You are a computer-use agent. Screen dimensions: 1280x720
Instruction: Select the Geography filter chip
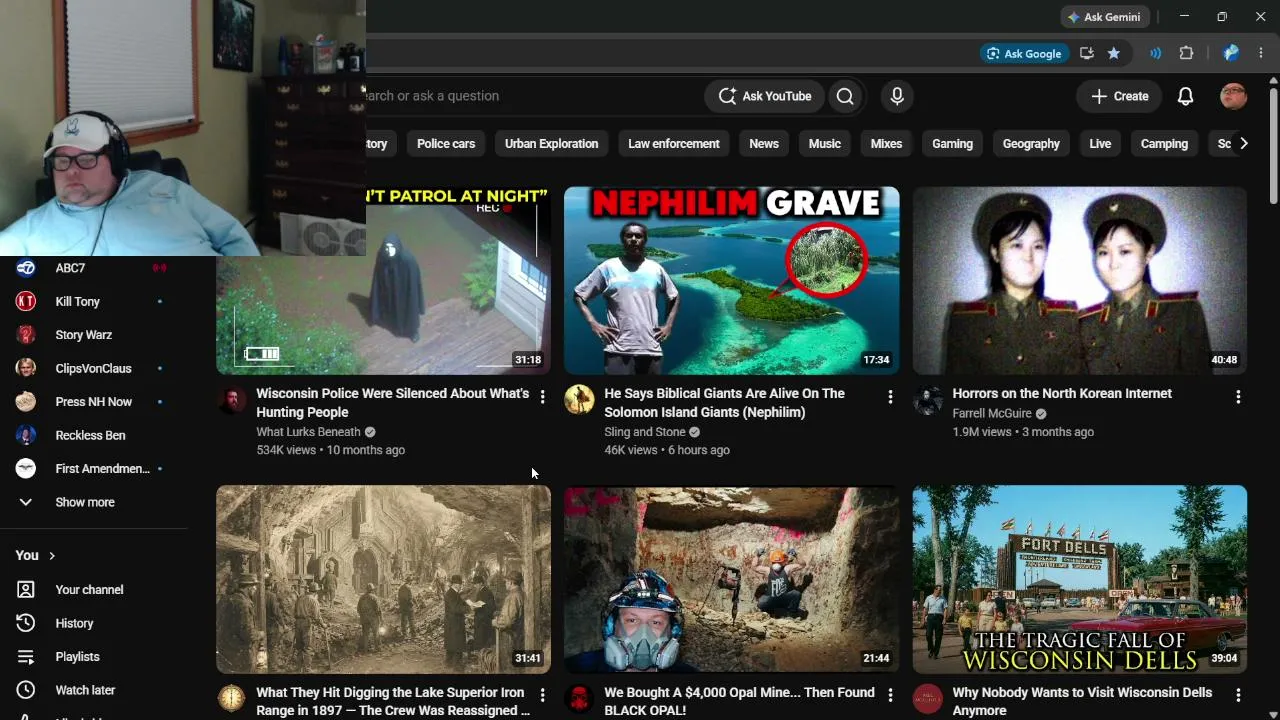click(1031, 144)
